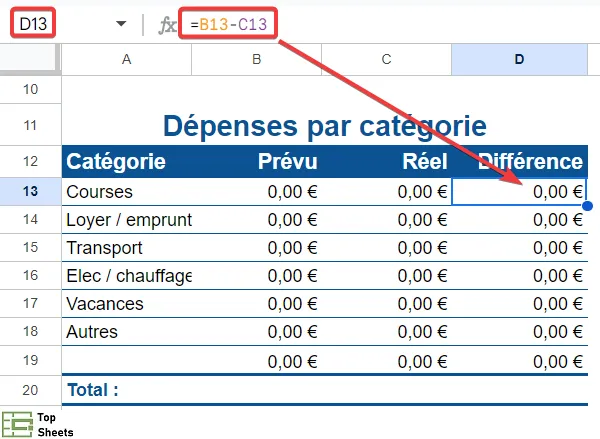Select the 'Transport' cell
This screenshot has width=600, height=439.
tap(127, 248)
